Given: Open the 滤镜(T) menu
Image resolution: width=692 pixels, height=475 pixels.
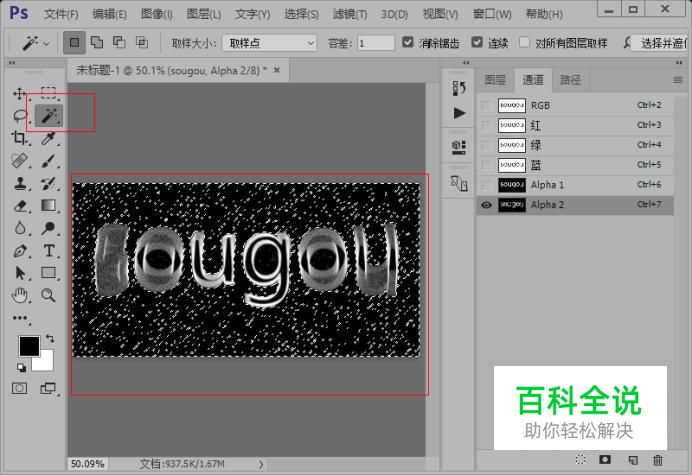Looking at the screenshot, I should (x=350, y=14).
